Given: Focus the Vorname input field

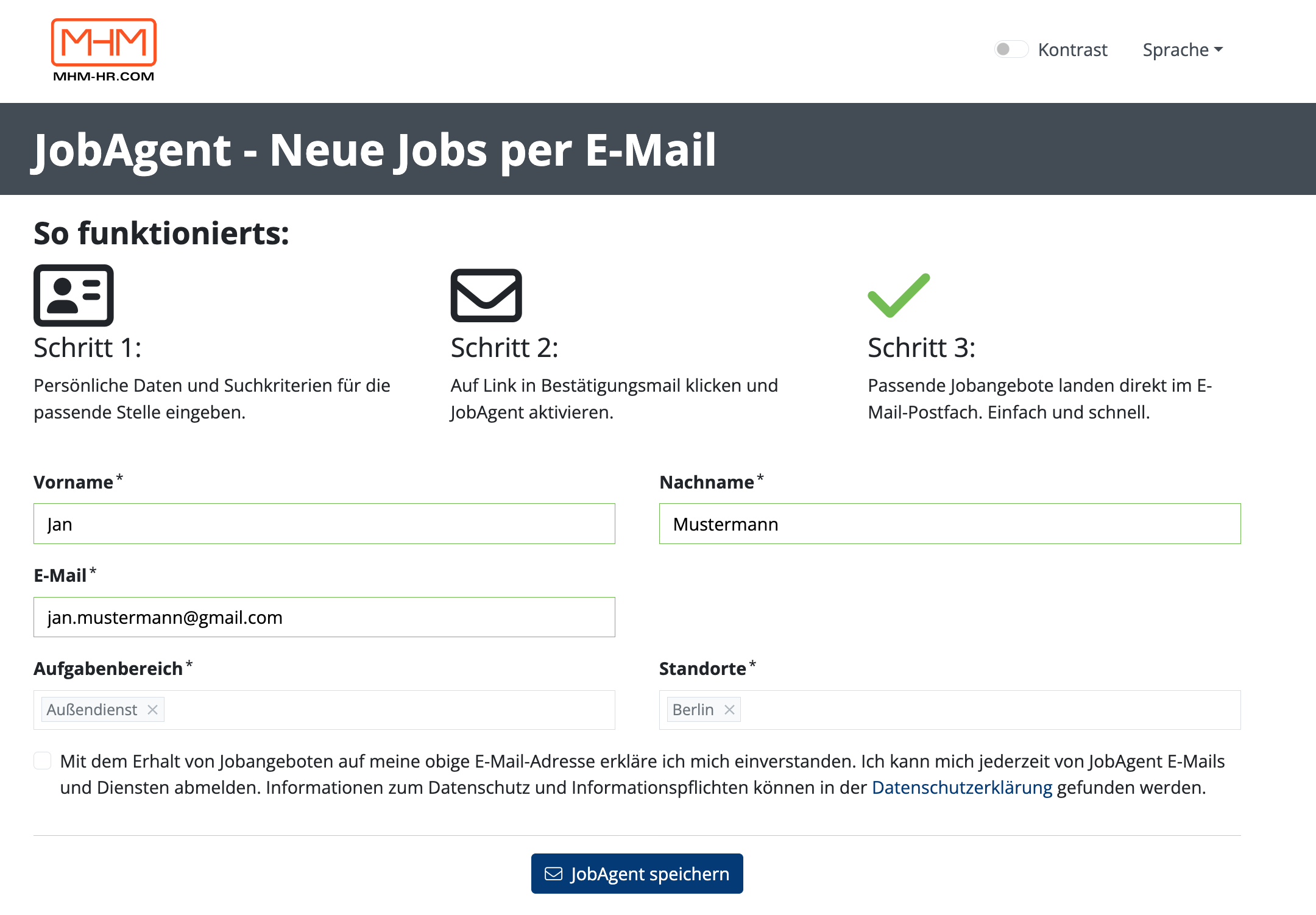Looking at the screenshot, I should click(x=324, y=524).
